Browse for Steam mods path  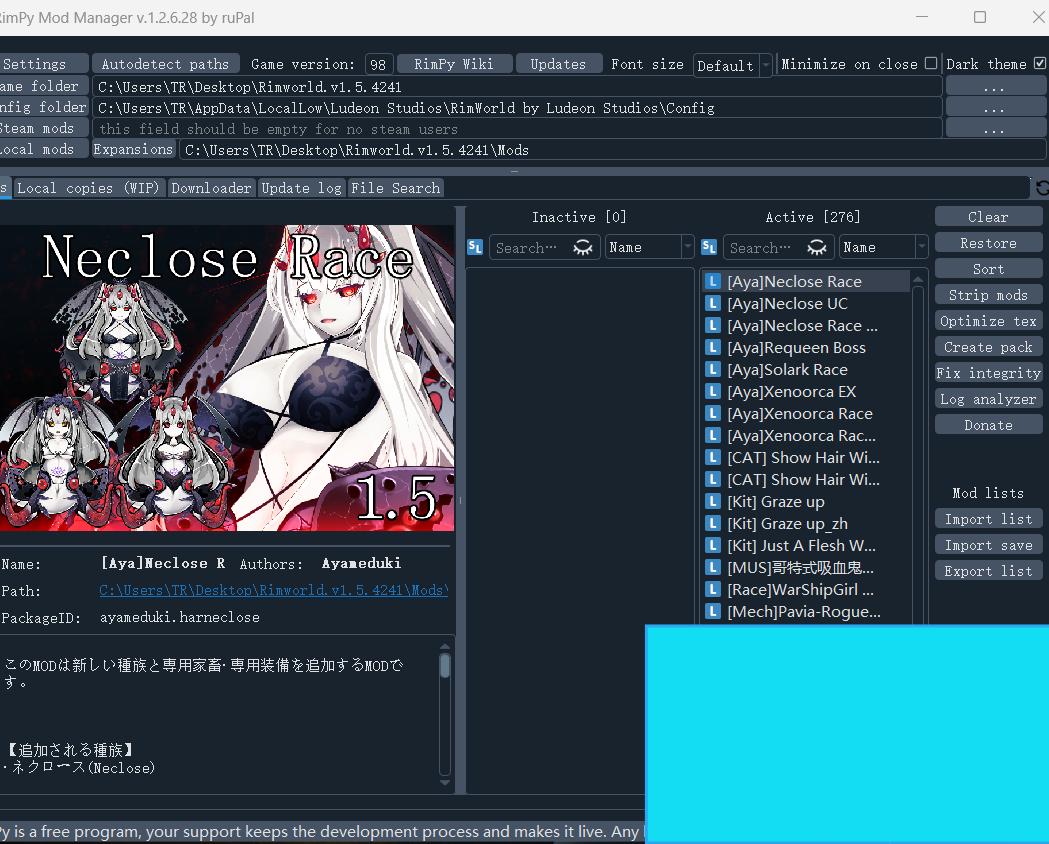coord(994,128)
